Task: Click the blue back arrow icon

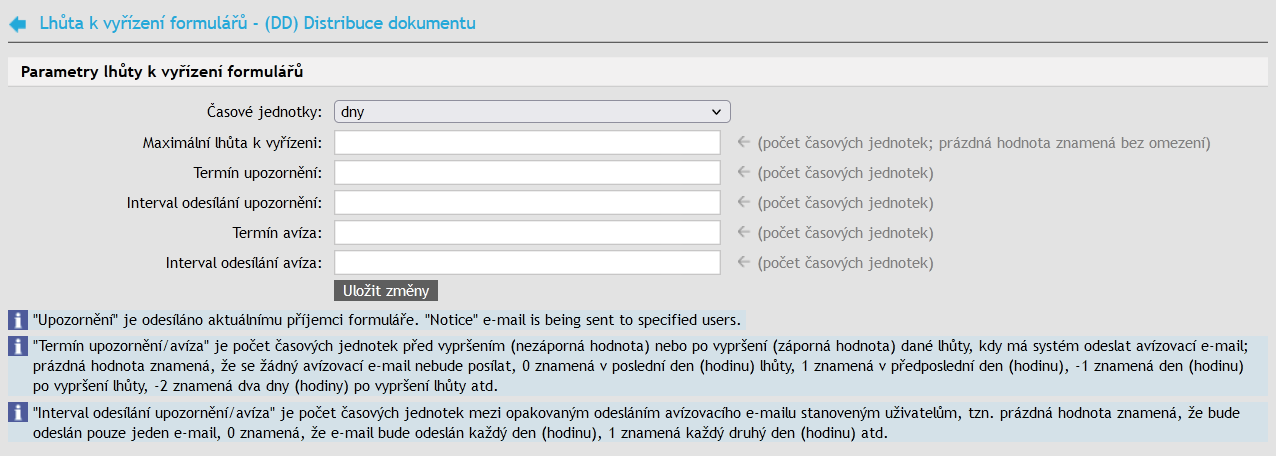Action: [x=17, y=23]
